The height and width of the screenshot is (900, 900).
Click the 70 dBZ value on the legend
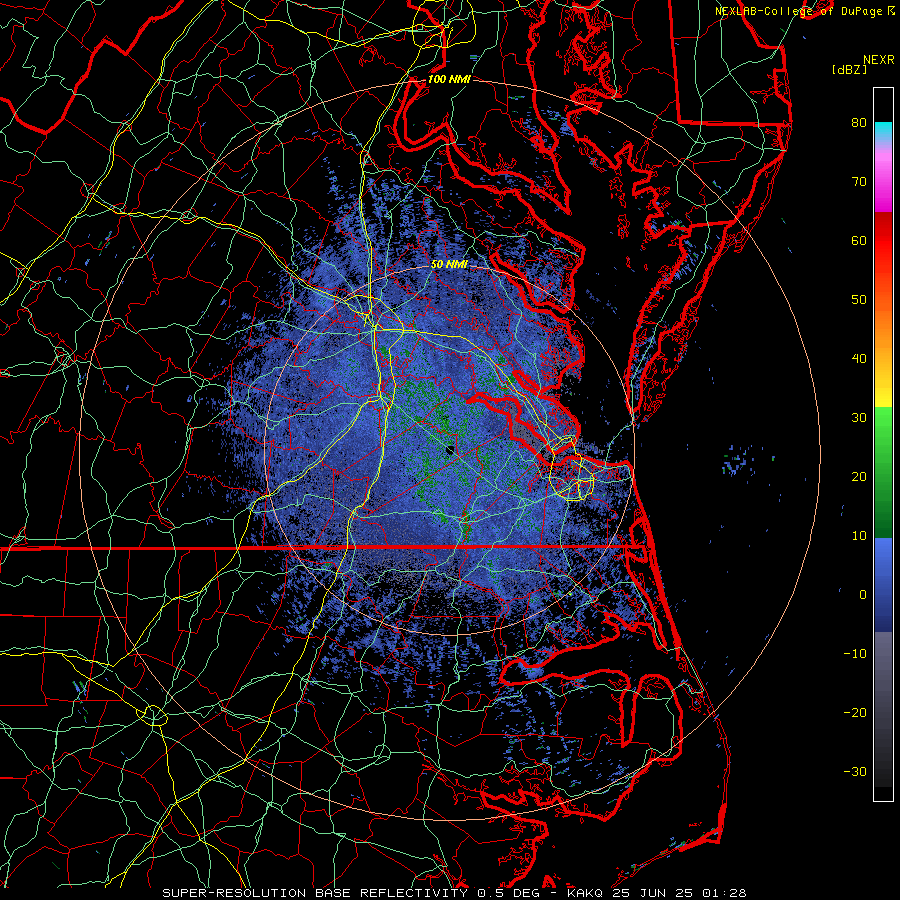tap(859, 181)
